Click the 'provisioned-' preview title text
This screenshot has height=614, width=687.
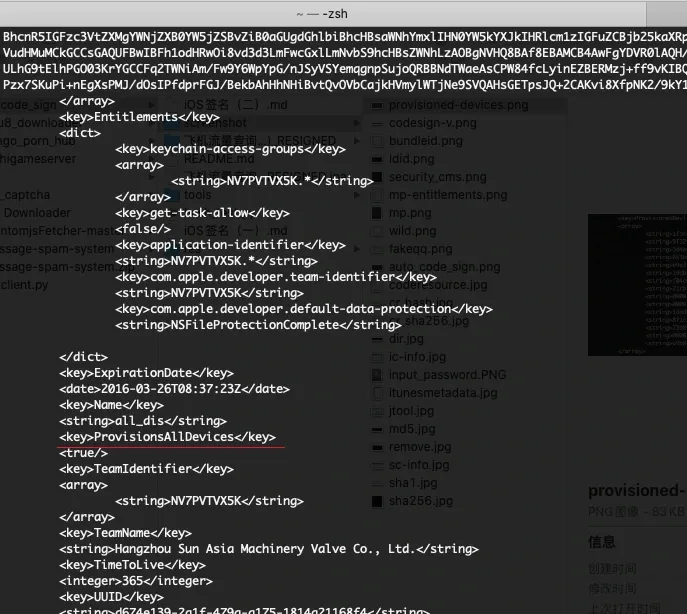[x=636, y=490]
